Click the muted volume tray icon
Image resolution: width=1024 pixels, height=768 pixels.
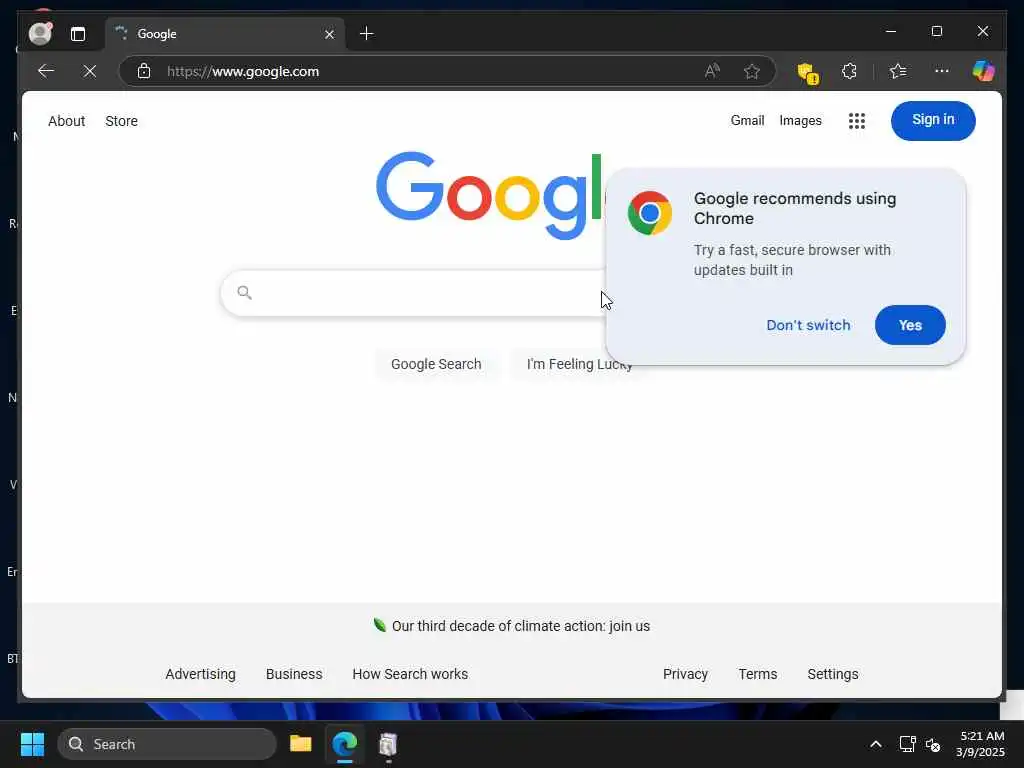pos(933,744)
